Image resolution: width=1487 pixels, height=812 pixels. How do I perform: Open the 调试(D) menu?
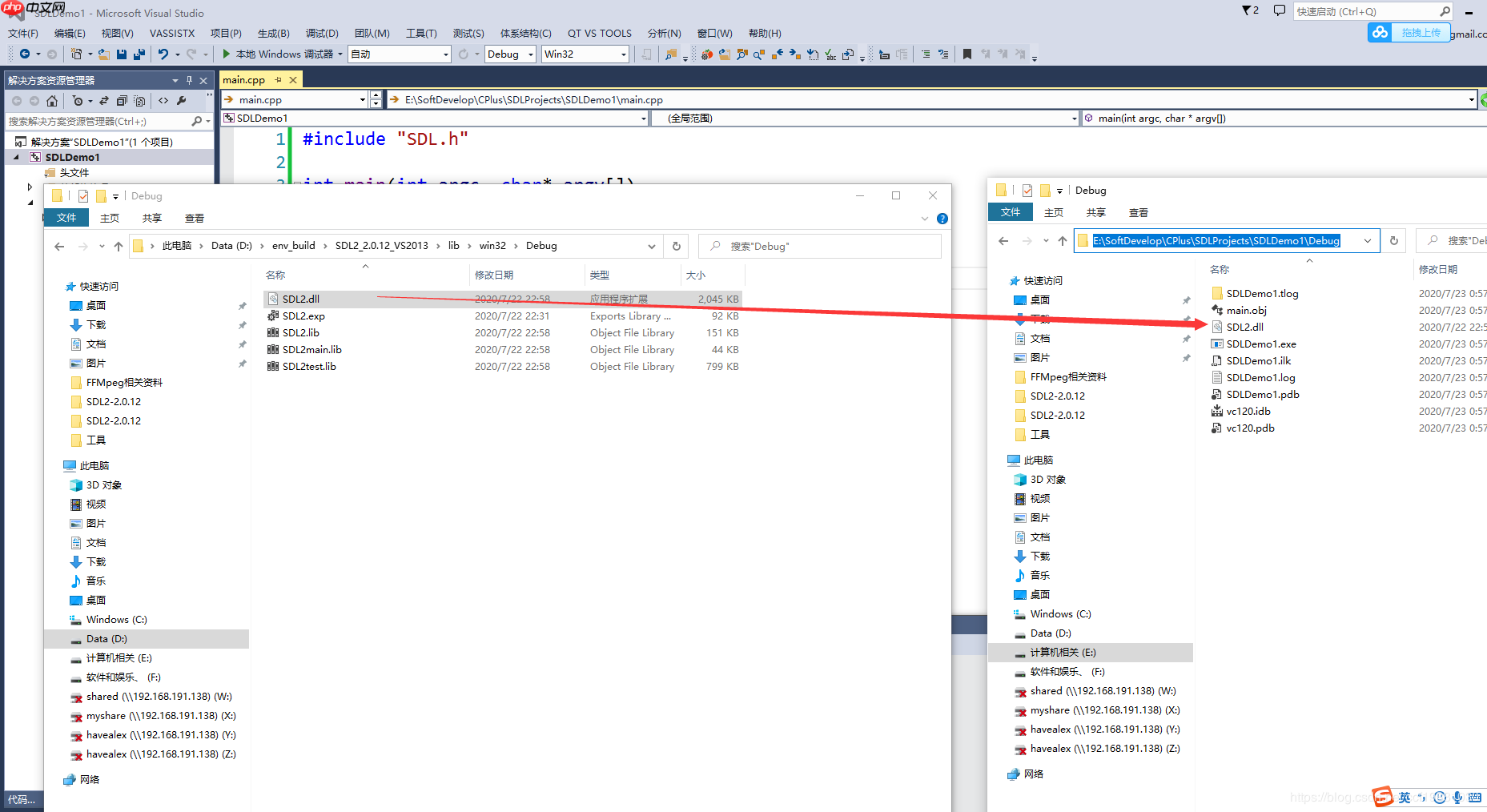click(x=322, y=33)
